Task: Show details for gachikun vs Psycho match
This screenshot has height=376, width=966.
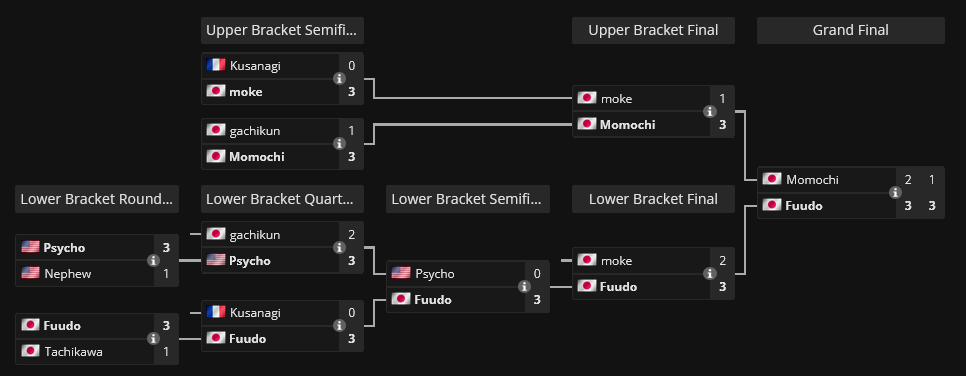Action: (x=339, y=247)
